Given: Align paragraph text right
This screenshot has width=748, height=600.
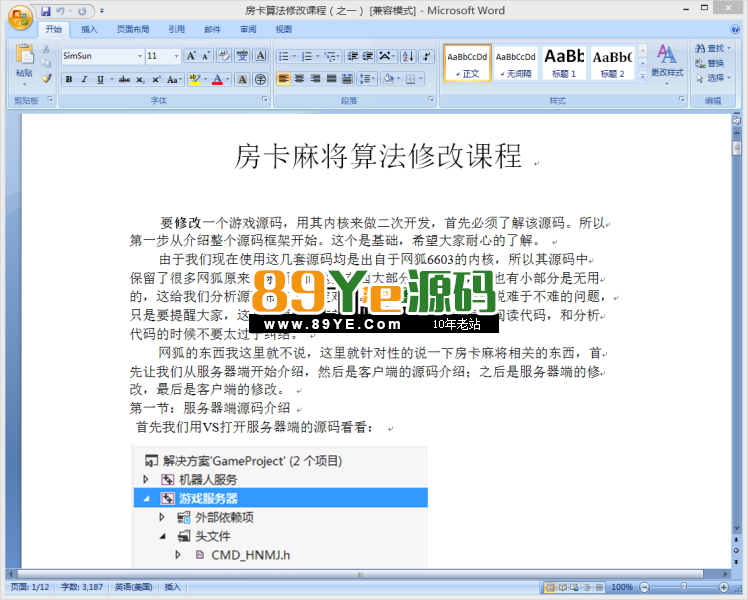Looking at the screenshot, I should (315, 79).
